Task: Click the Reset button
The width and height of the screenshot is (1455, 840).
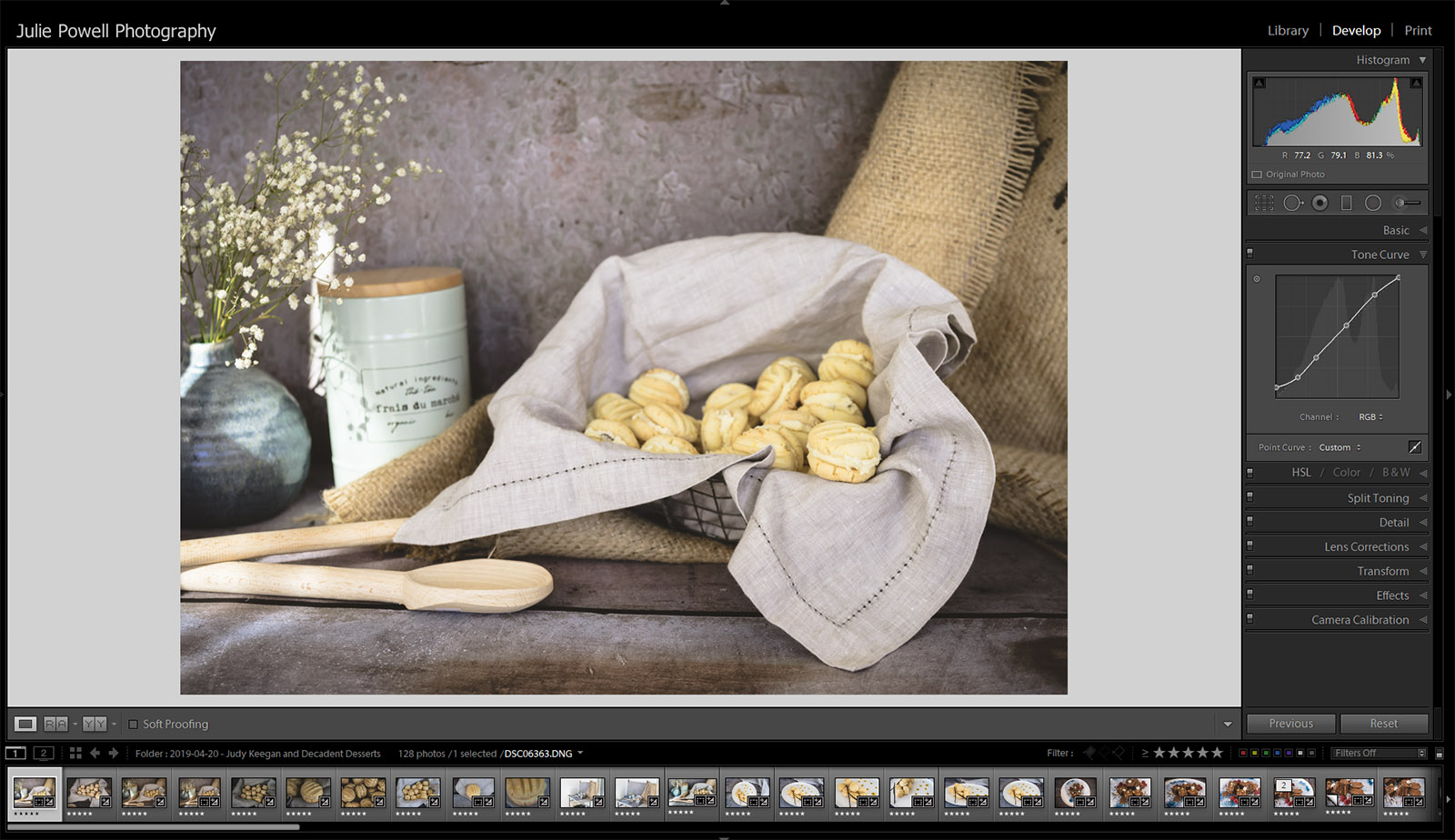Action: [x=1383, y=724]
